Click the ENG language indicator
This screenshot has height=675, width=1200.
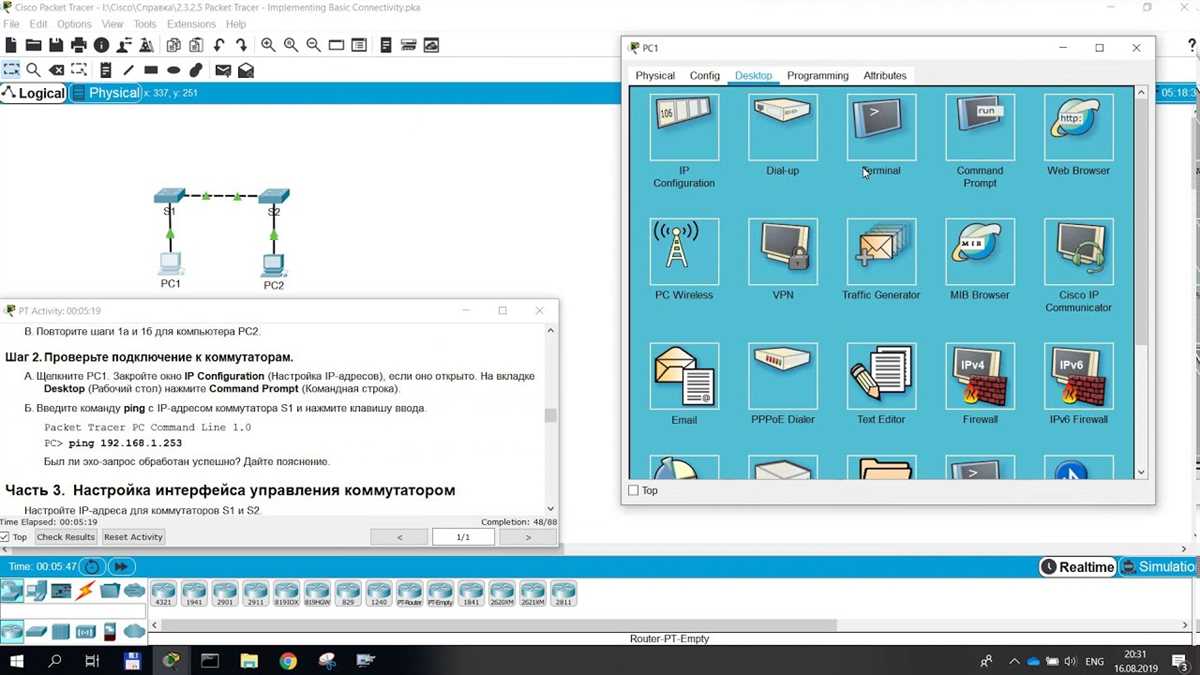(x=1095, y=661)
